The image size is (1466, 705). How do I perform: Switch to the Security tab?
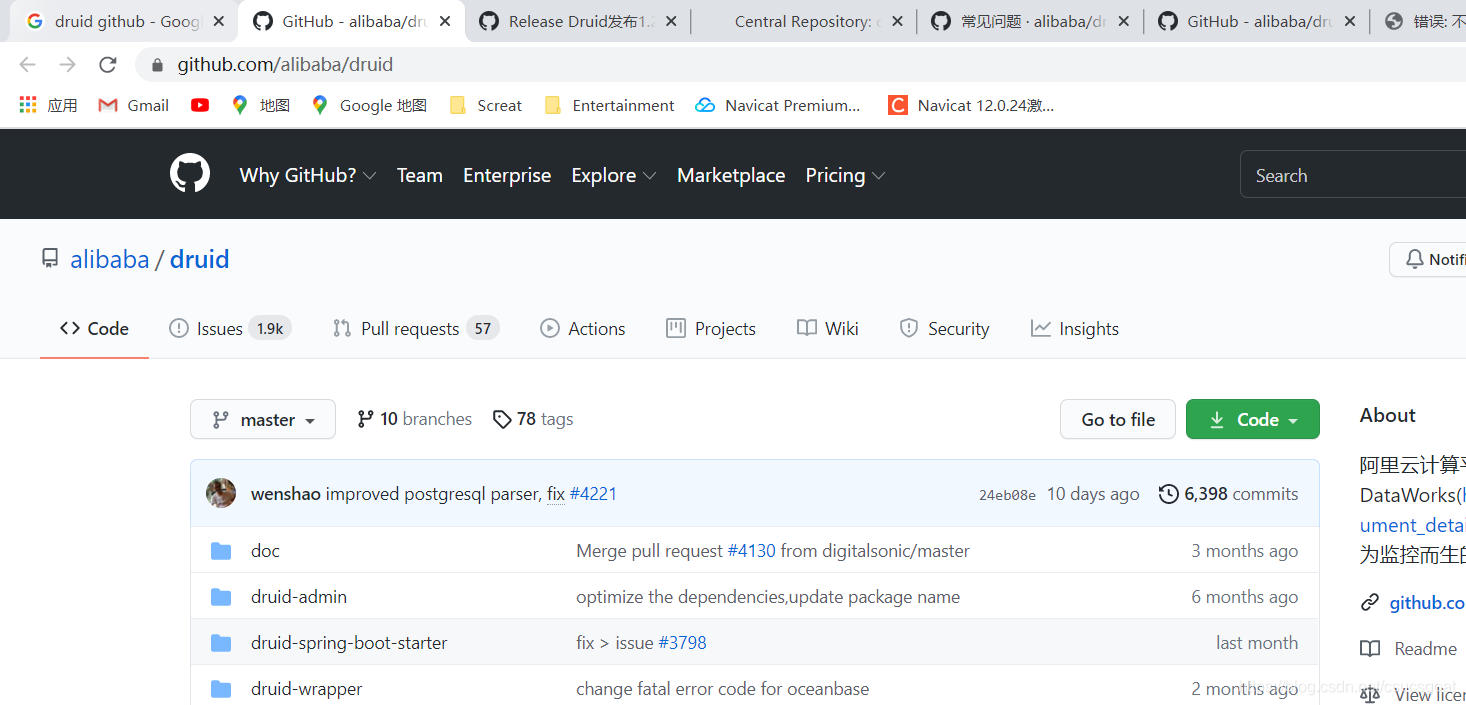[945, 329]
